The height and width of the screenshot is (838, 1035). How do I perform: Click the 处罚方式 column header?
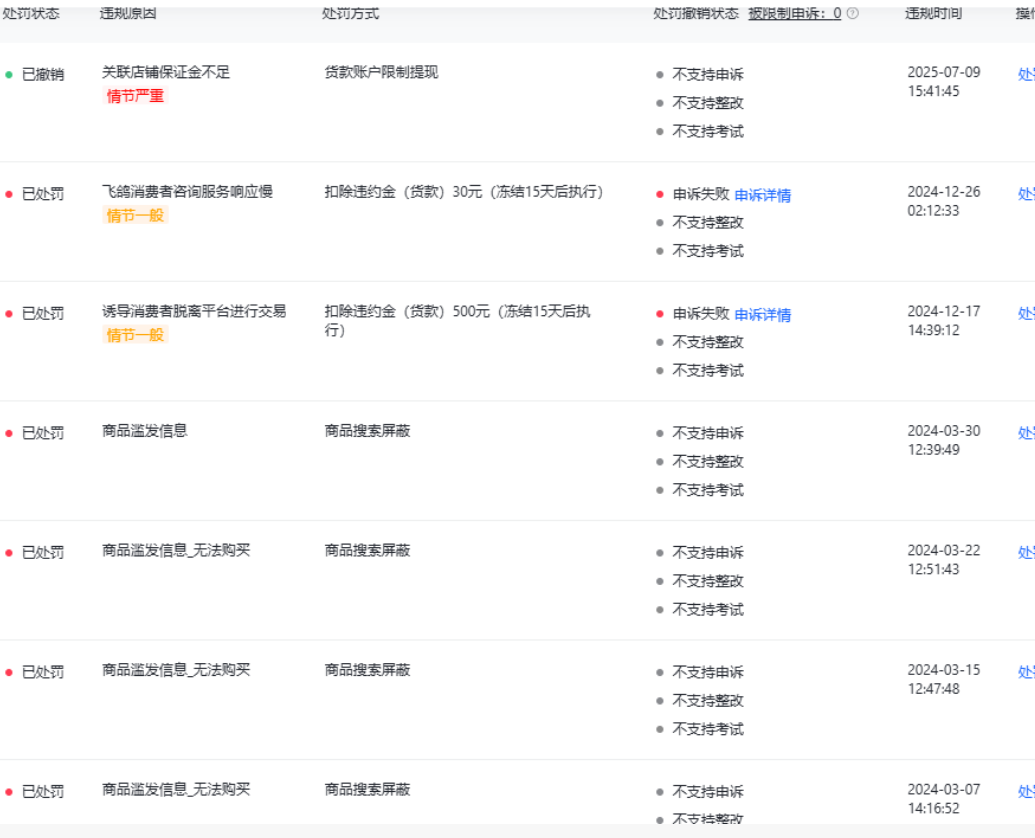click(350, 13)
